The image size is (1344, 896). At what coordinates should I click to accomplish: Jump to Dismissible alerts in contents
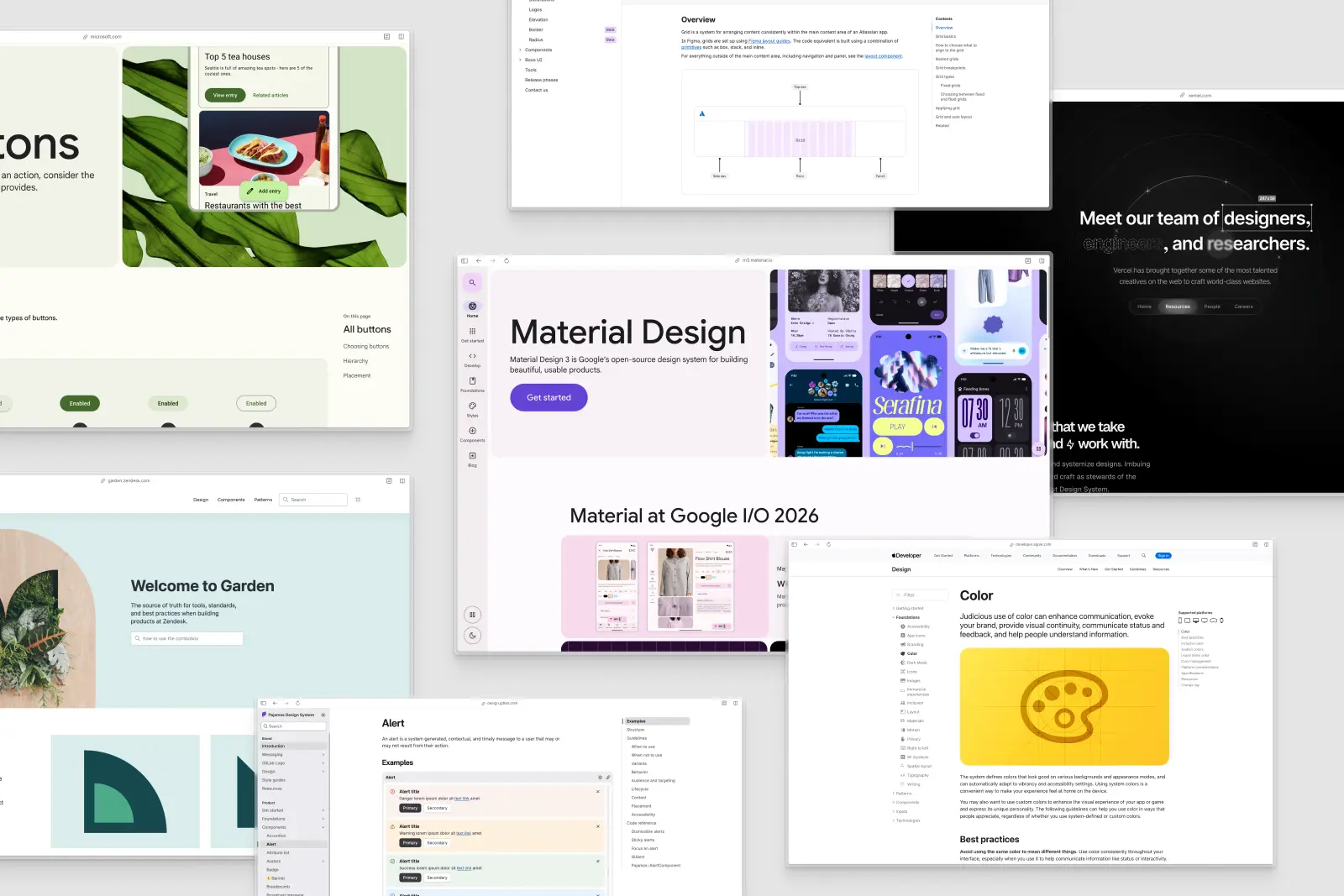point(648,831)
